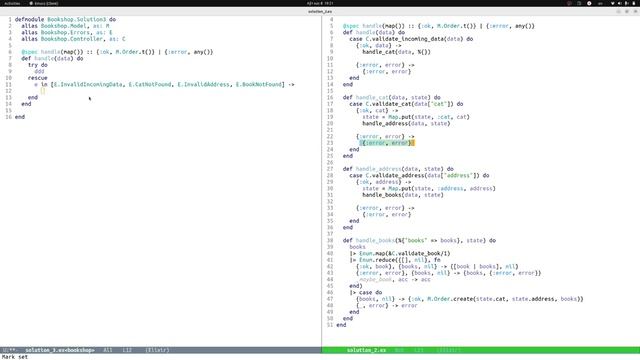This screenshot has width=640, height=360.
Task: Click the battery icon in the top bar
Action: point(634,3)
